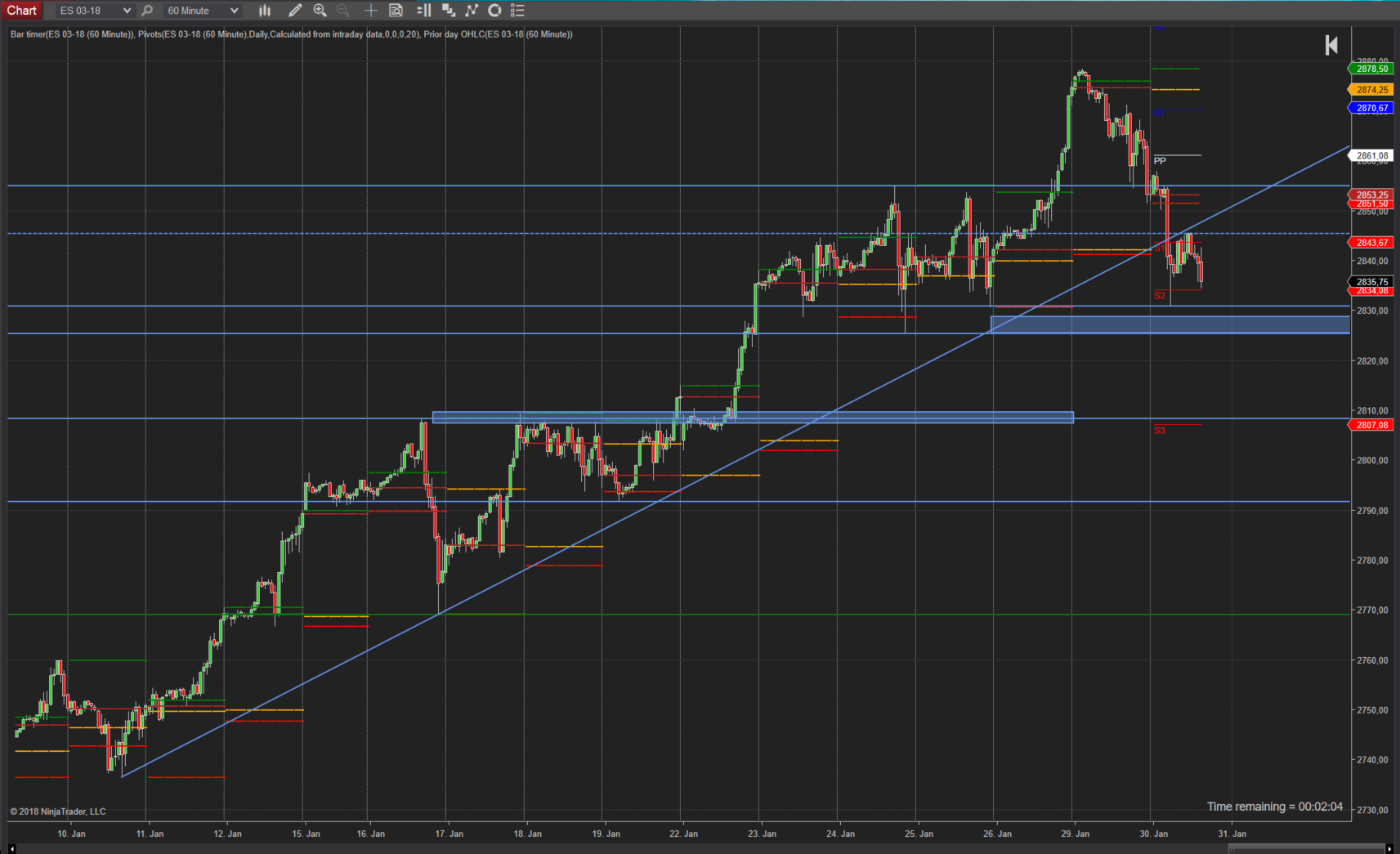Click the orange 2874,25 price marker
The image size is (1400, 854).
1371,90
